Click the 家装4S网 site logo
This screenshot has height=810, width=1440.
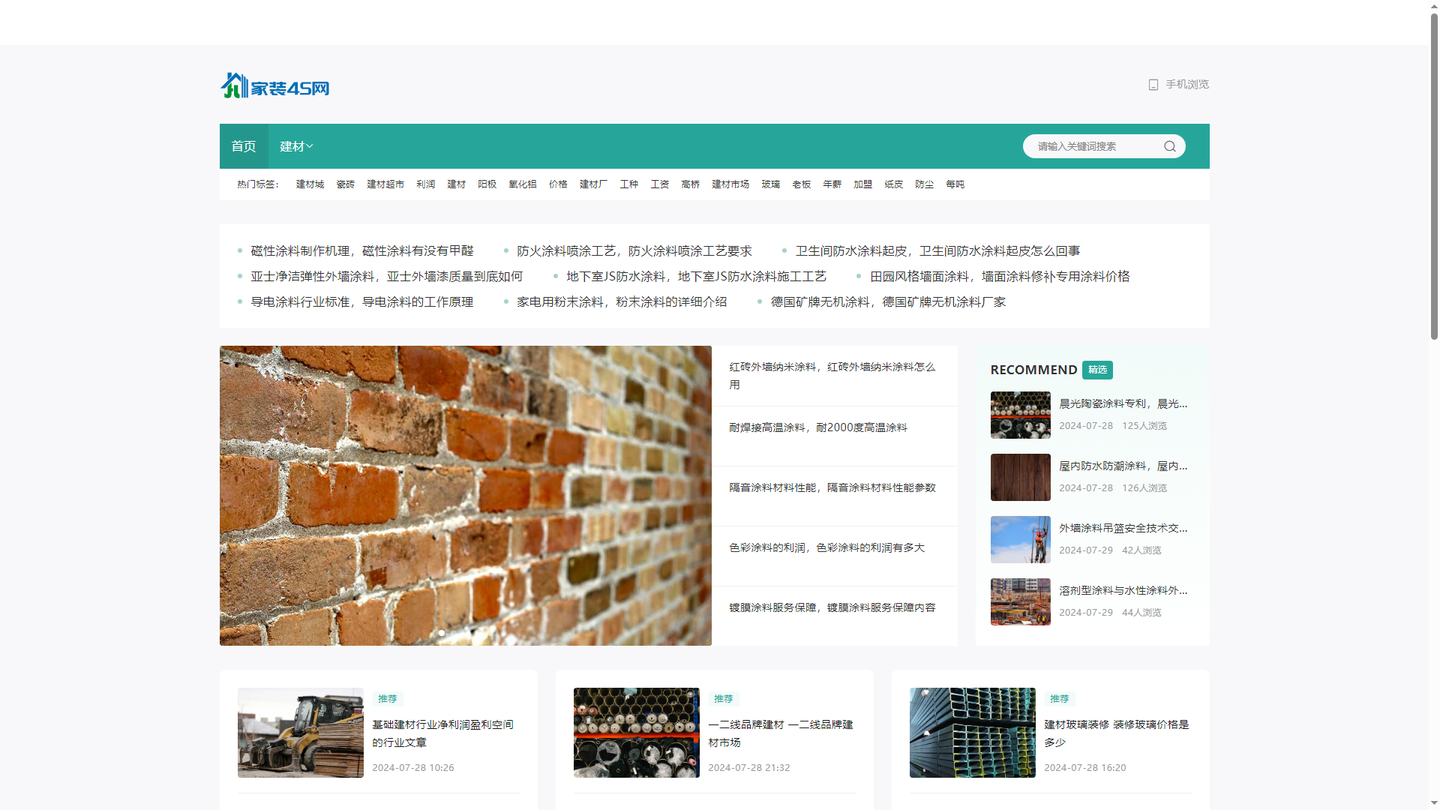(275, 86)
